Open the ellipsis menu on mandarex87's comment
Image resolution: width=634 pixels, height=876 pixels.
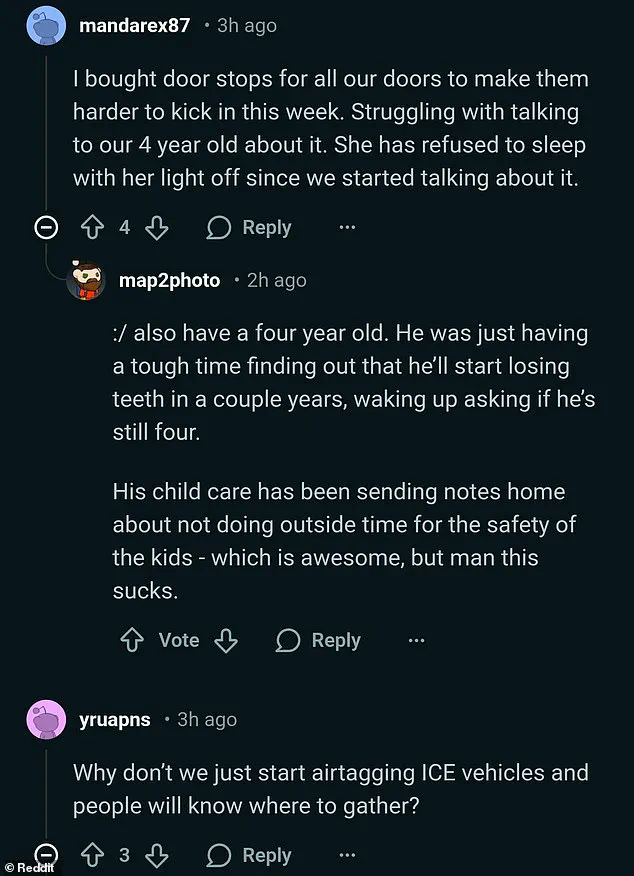pos(347,227)
